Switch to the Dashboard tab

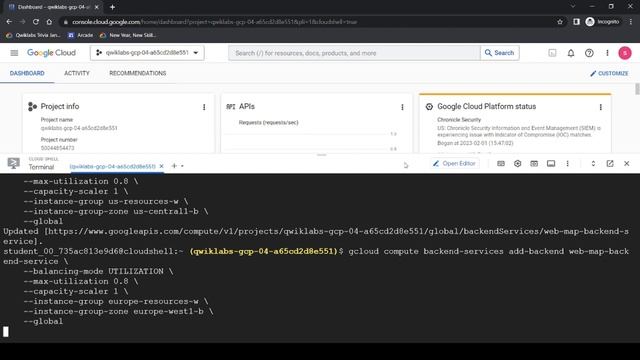tap(27, 73)
